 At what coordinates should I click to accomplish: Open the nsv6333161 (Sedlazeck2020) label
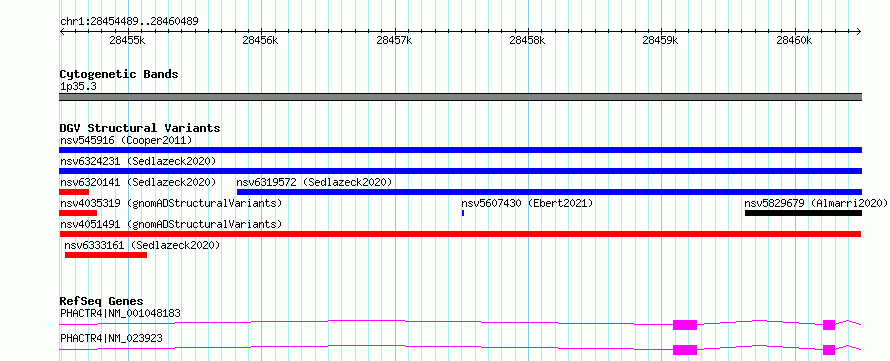(x=142, y=245)
